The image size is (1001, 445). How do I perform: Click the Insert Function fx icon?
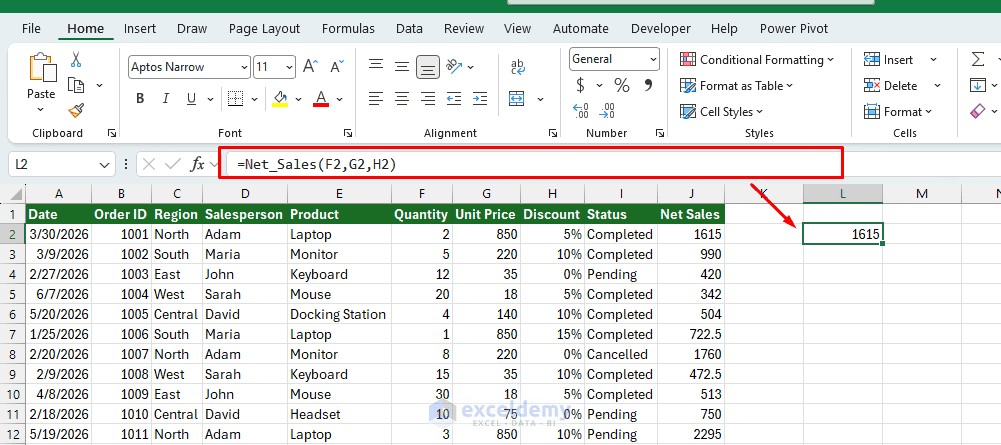point(198,164)
